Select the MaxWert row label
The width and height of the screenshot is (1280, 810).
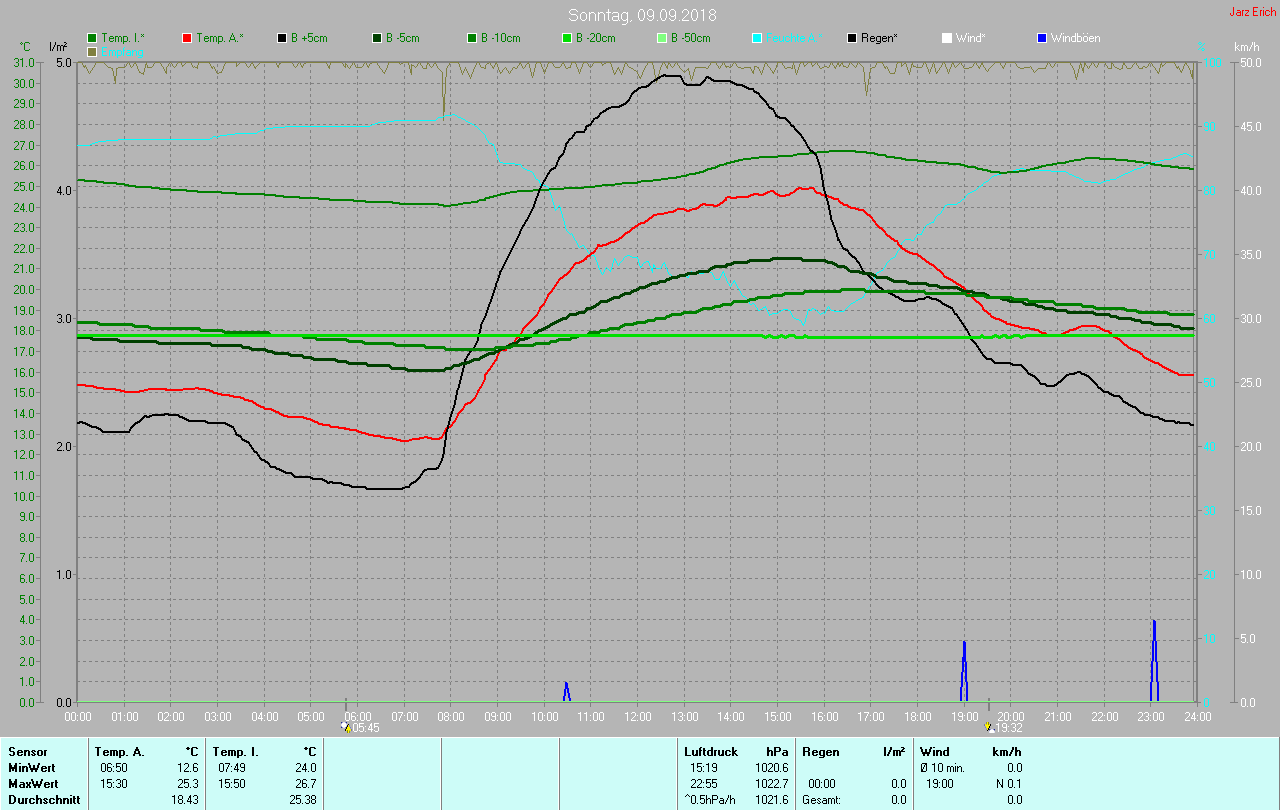pyautogui.click(x=33, y=783)
